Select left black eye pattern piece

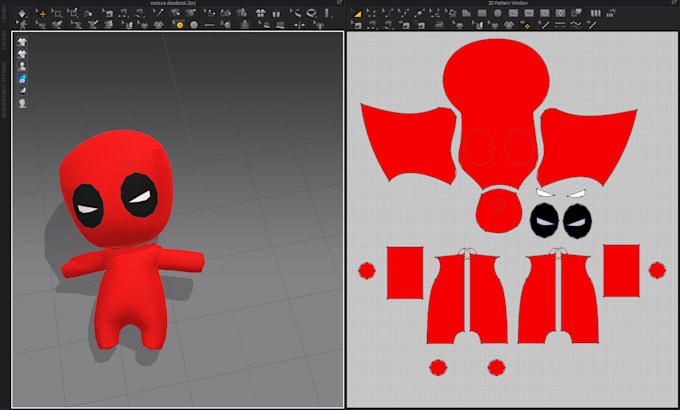click(x=544, y=220)
